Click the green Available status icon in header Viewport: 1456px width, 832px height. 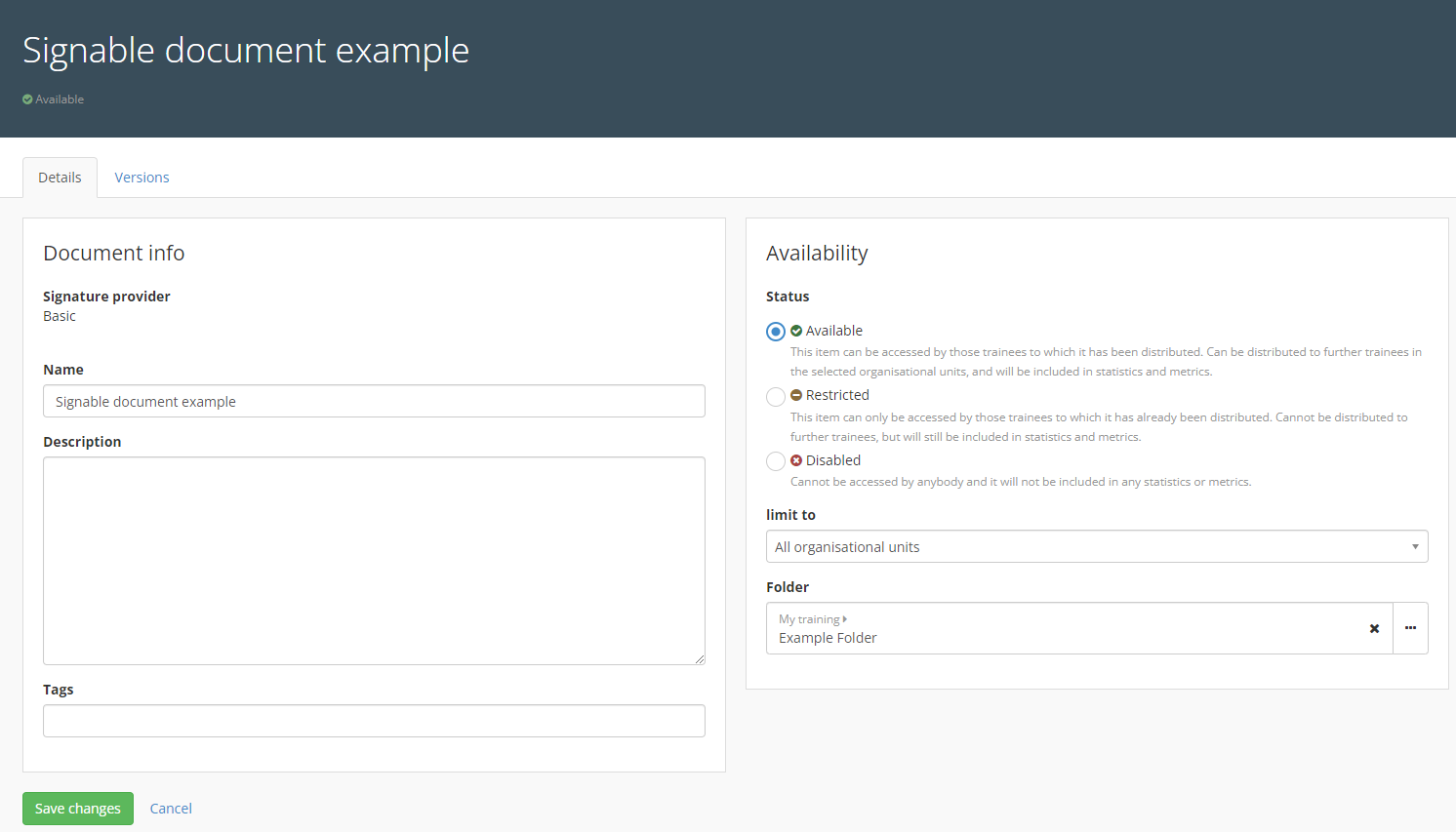tap(27, 99)
